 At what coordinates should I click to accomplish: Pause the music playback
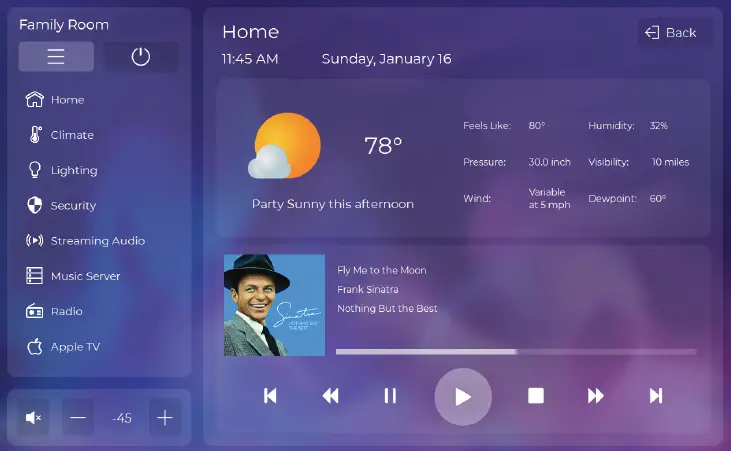coord(390,396)
